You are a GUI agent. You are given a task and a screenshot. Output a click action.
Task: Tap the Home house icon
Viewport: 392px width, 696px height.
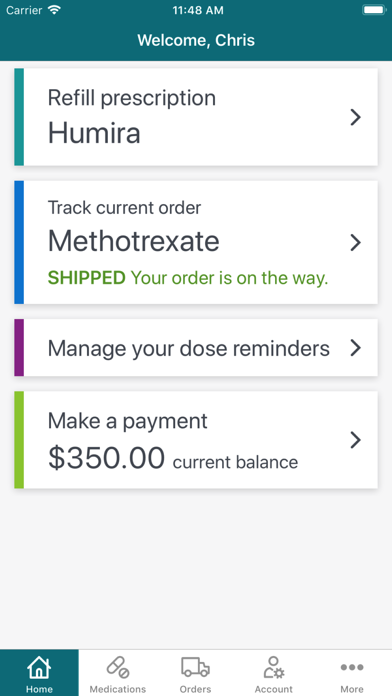39,667
